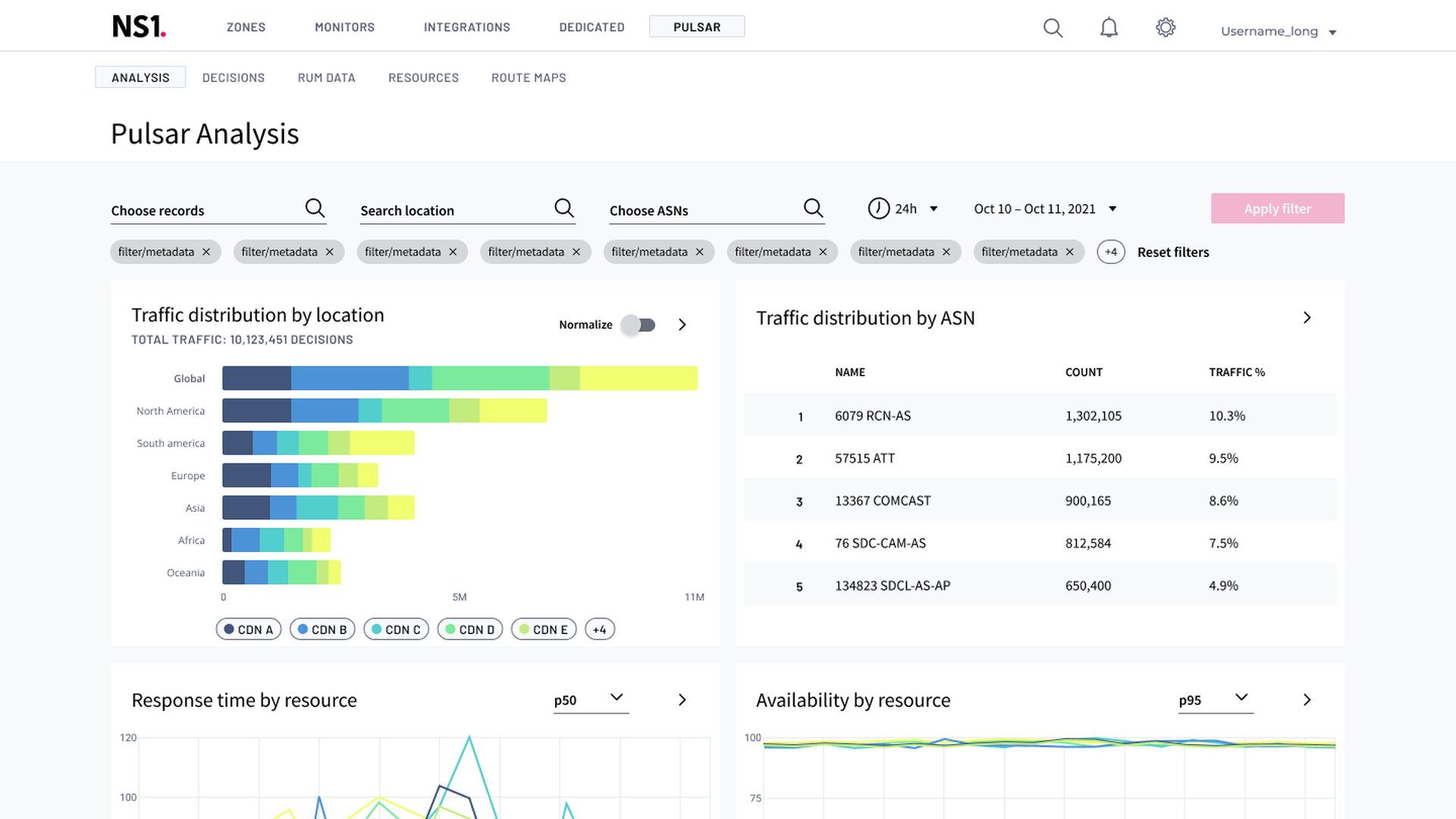Viewport: 1456px width, 819px height.
Task: Open the settings gear icon
Action: [1166, 28]
